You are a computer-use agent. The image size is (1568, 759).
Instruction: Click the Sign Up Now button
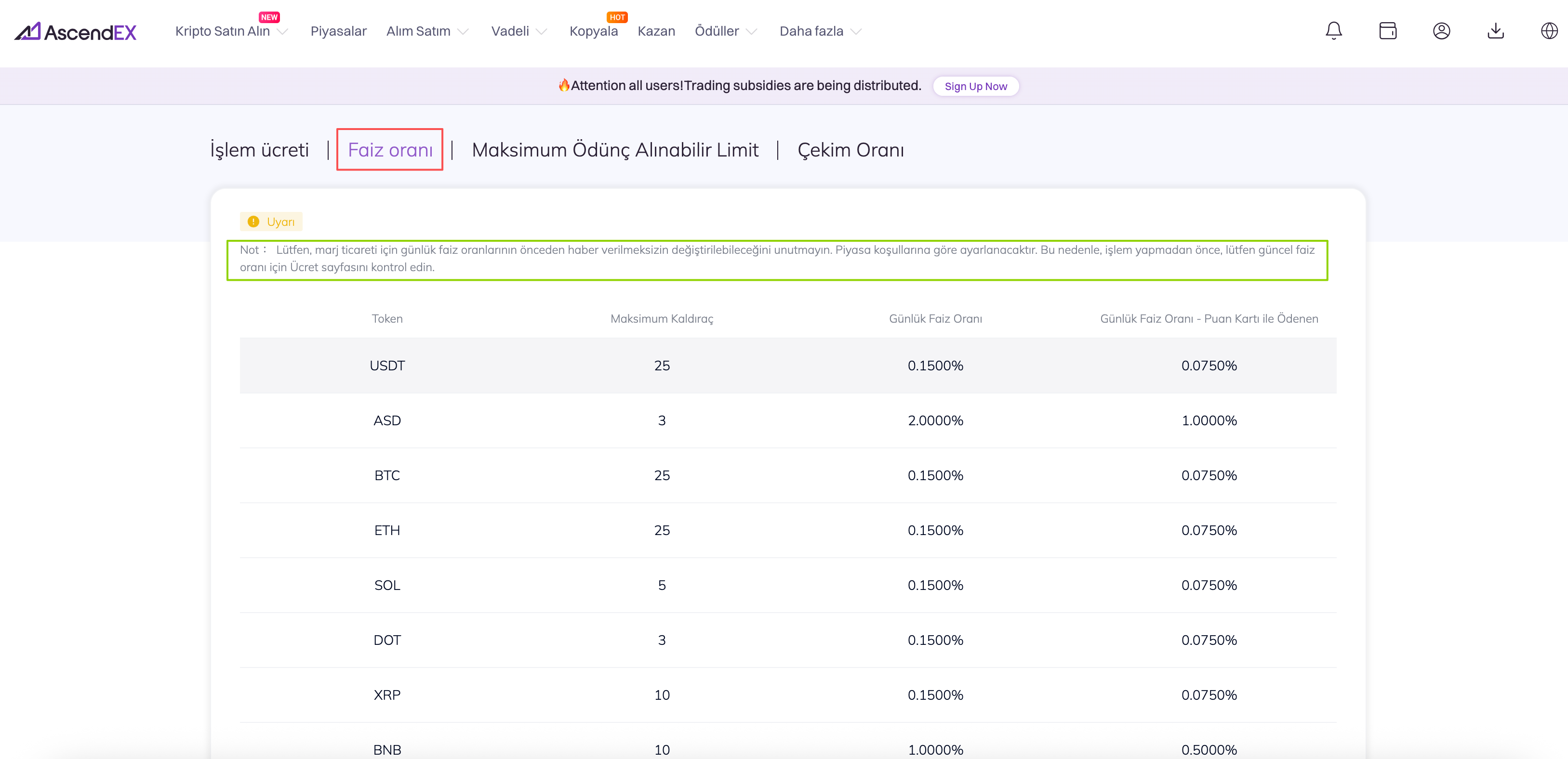tap(975, 86)
